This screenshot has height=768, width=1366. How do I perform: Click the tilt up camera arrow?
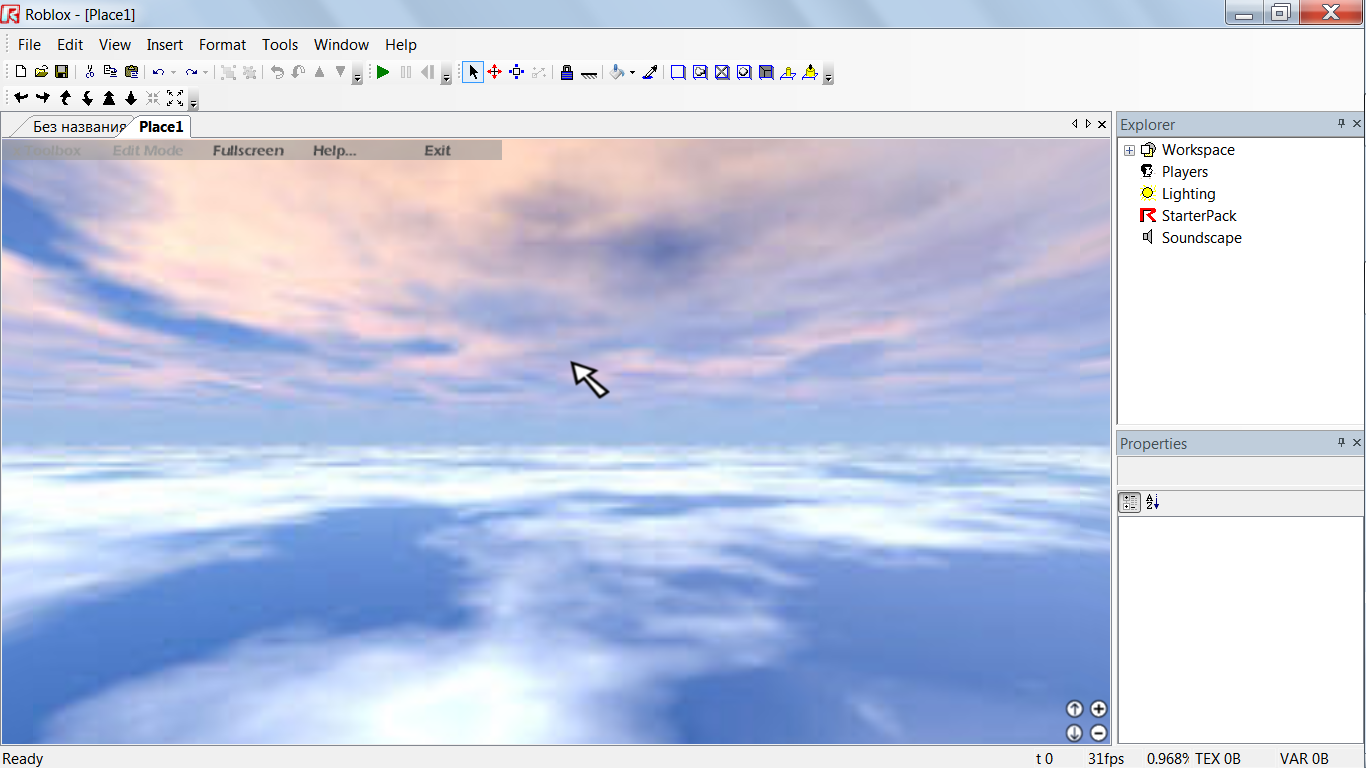[1074, 709]
